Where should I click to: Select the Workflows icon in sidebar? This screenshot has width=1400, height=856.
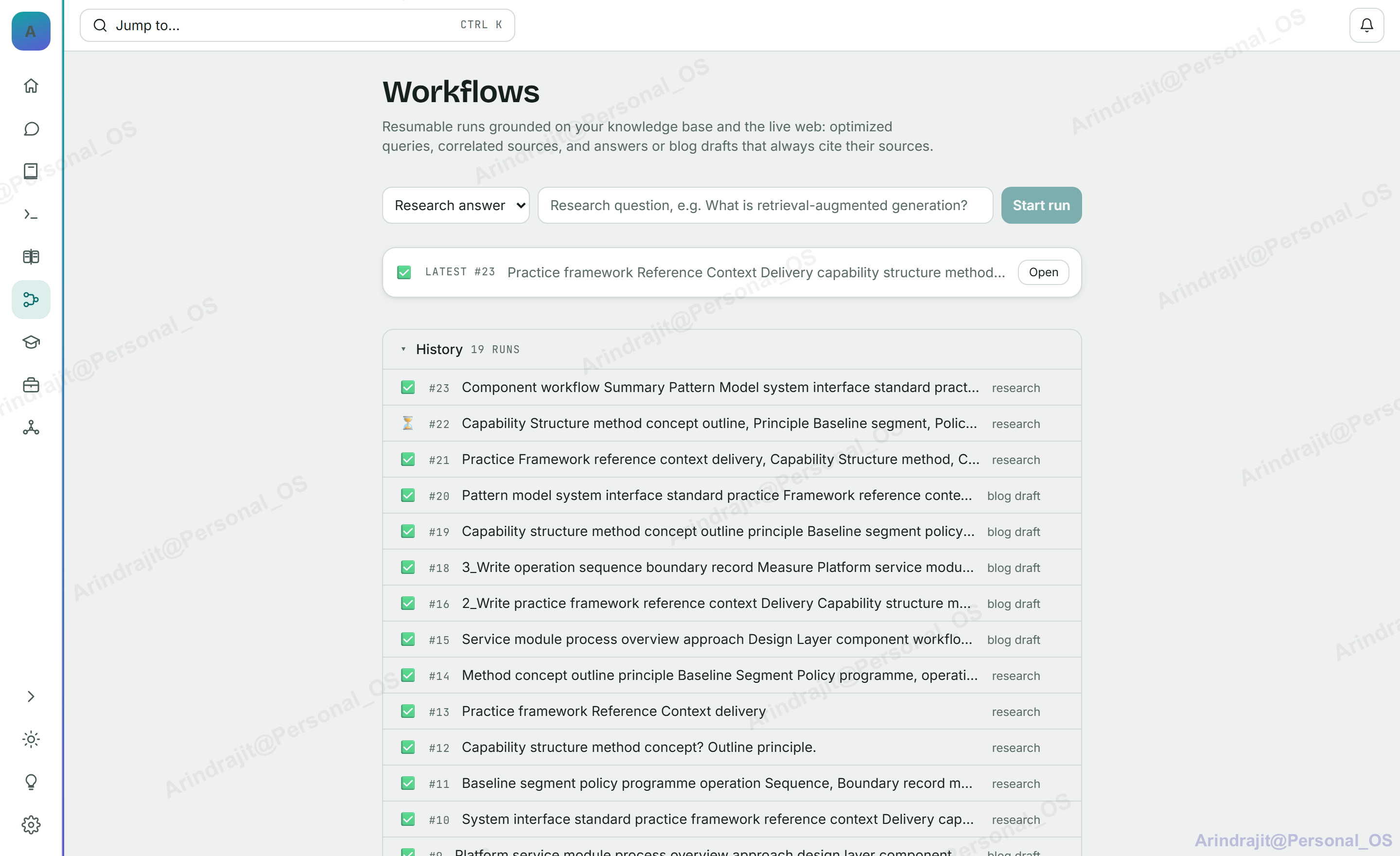(x=31, y=300)
